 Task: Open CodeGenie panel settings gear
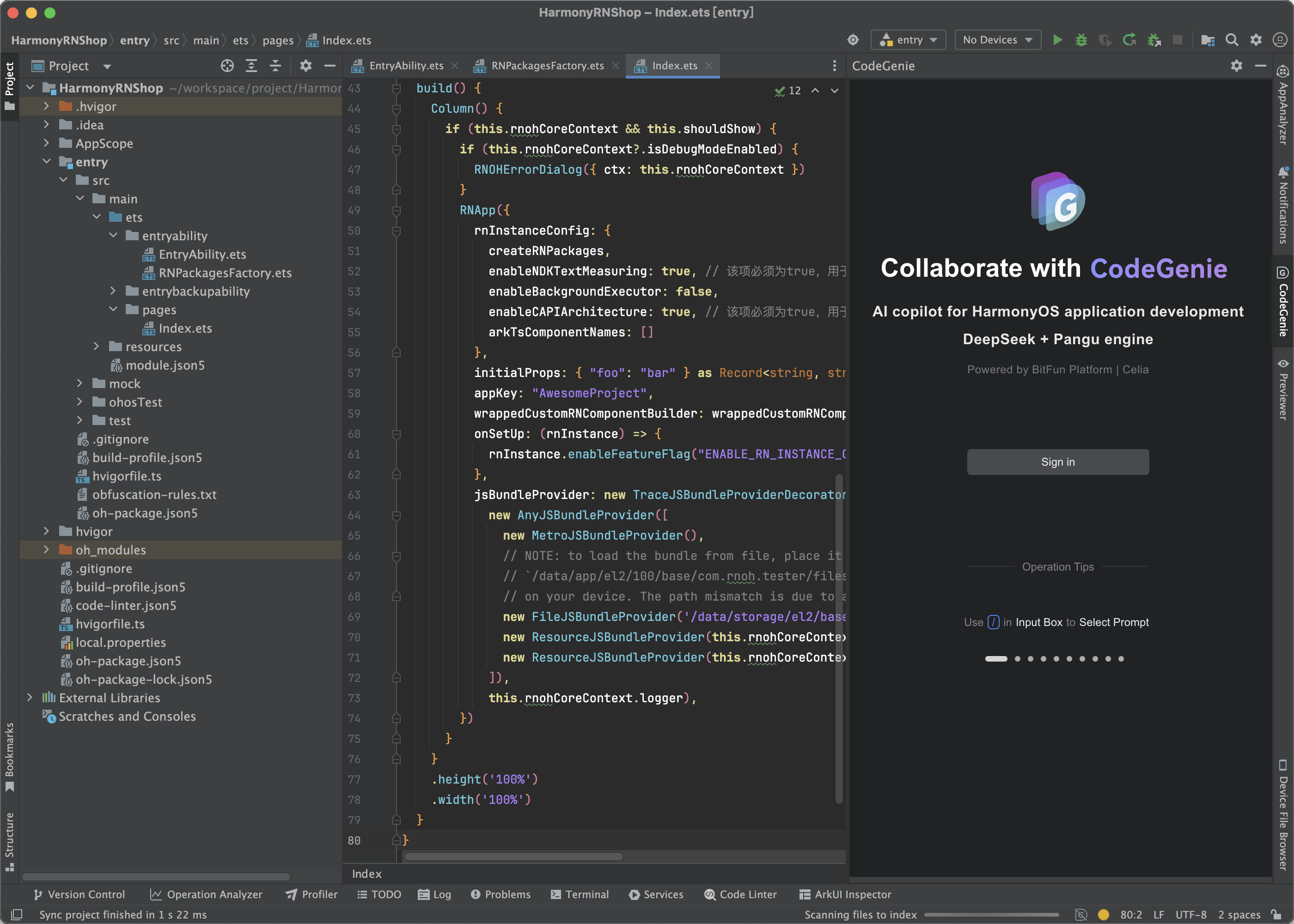1237,66
